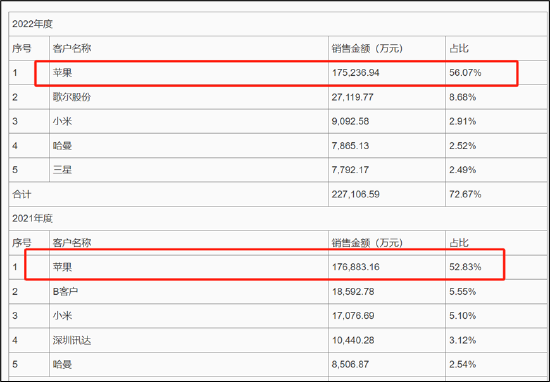Click the B客户 customer cell
The height and width of the screenshot is (382, 550).
(189, 291)
